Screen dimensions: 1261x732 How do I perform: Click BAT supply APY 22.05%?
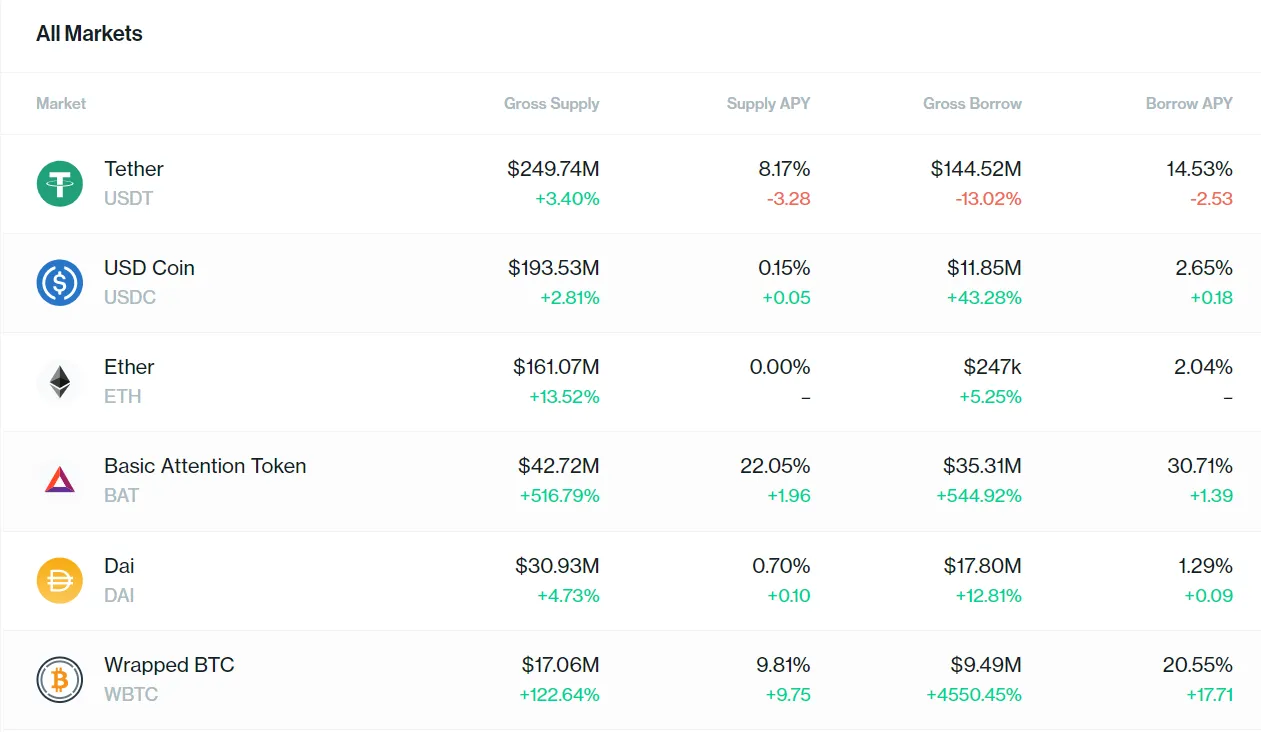click(776, 466)
